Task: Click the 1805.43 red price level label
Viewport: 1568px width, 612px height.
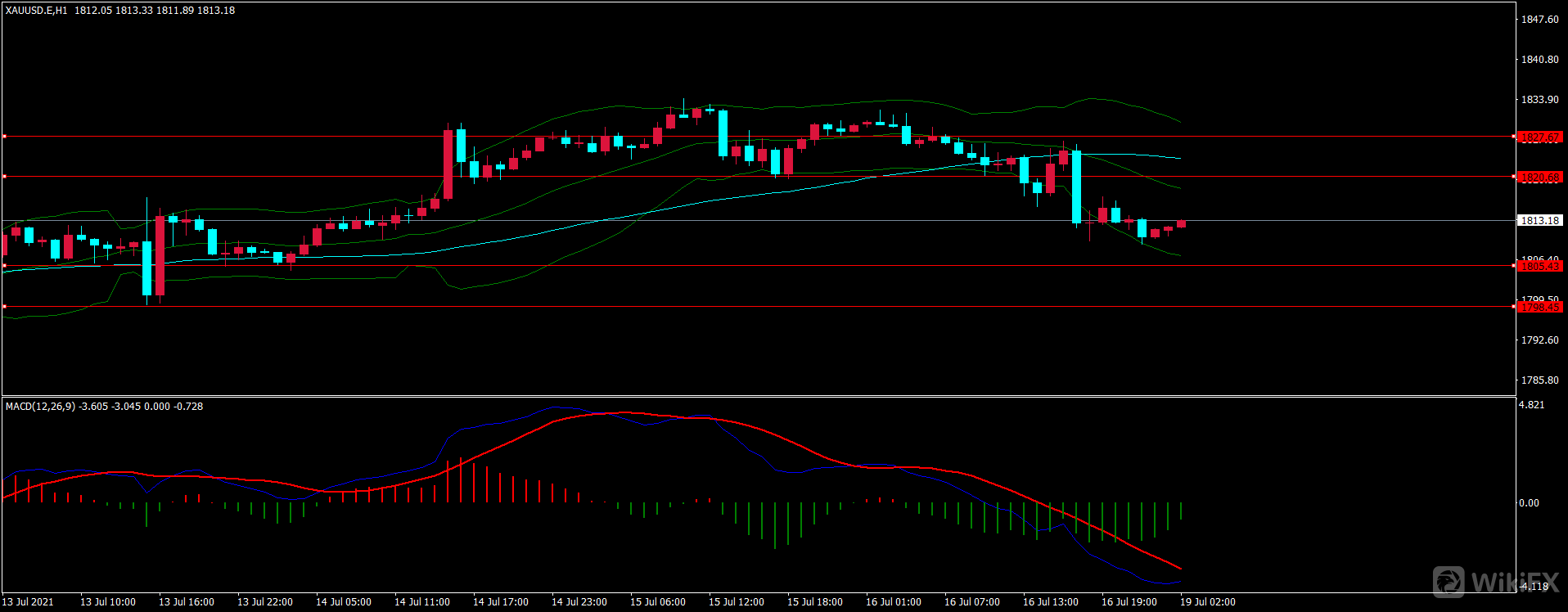Action: [1539, 266]
